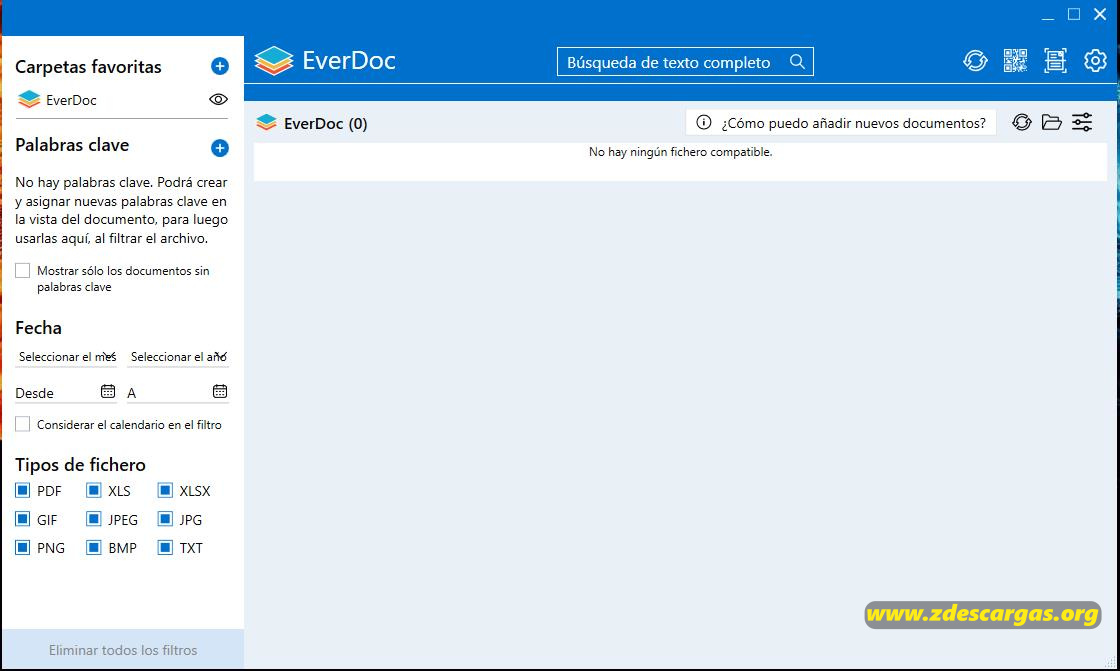Enable considering calendar in the filter
The height and width of the screenshot is (671, 1120).
(23, 424)
